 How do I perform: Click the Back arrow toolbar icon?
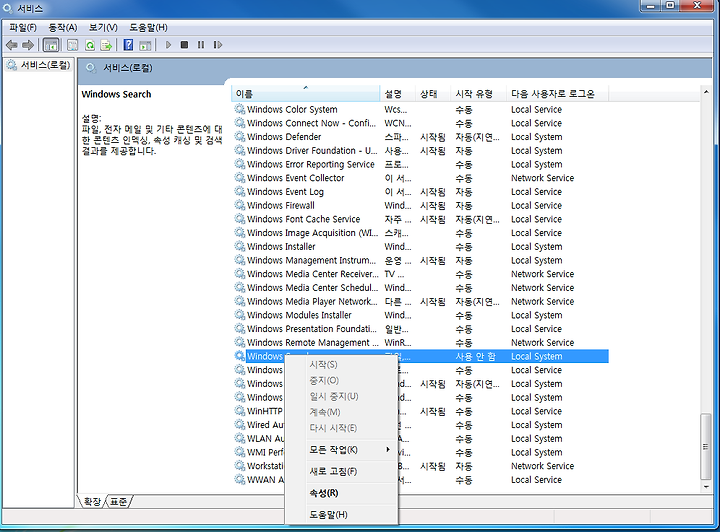pos(12,45)
